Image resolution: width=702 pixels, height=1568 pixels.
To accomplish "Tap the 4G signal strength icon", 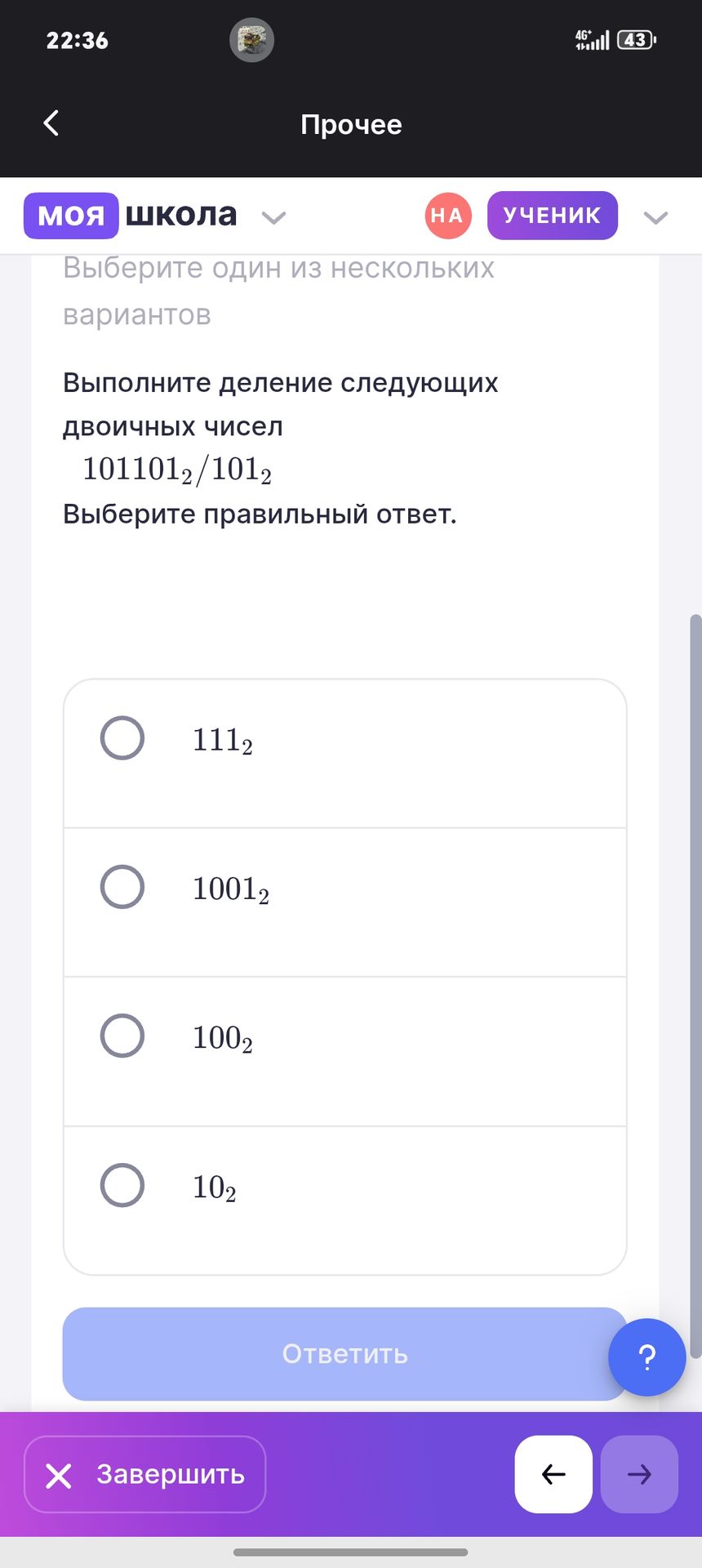I will click(592, 40).
